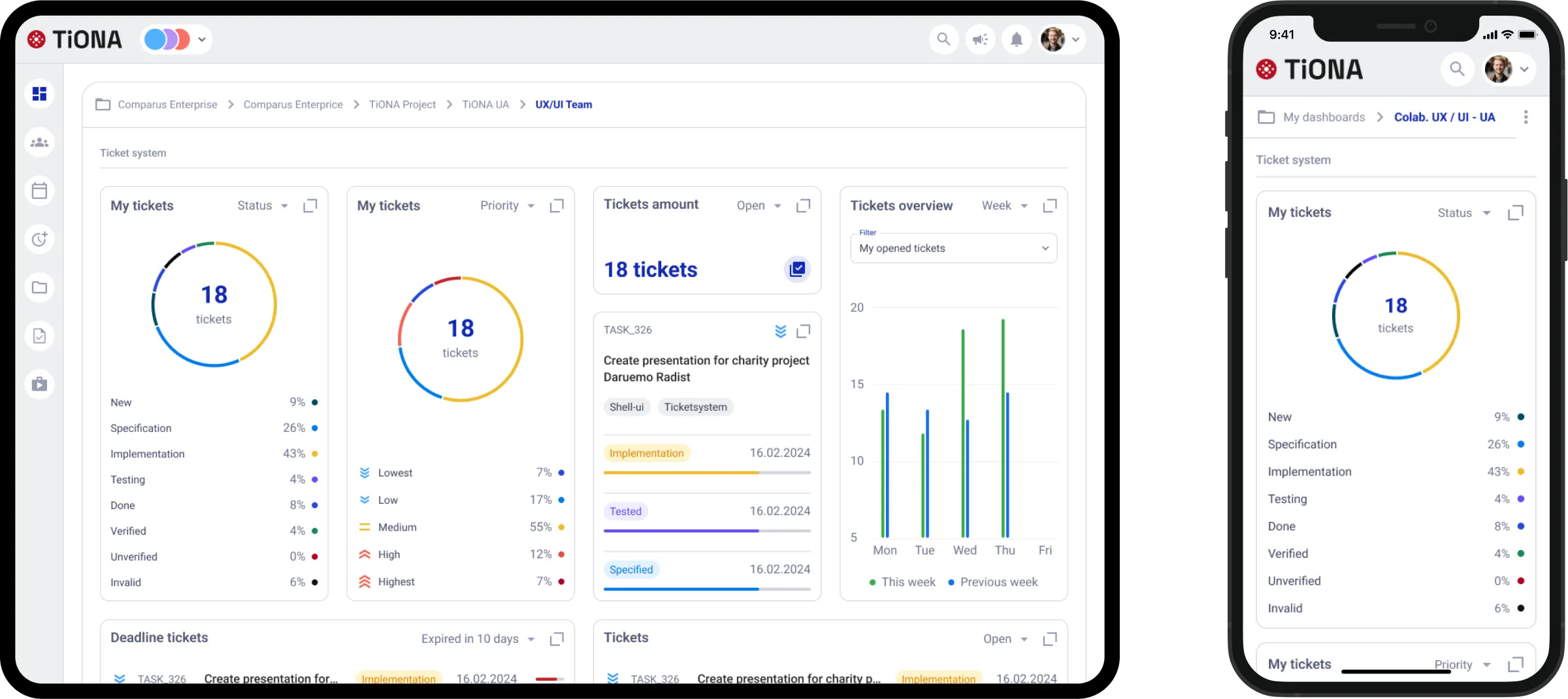Viewport: 1568px width, 699px height.
Task: Go to My dashboards on phone
Action: coord(1324,118)
